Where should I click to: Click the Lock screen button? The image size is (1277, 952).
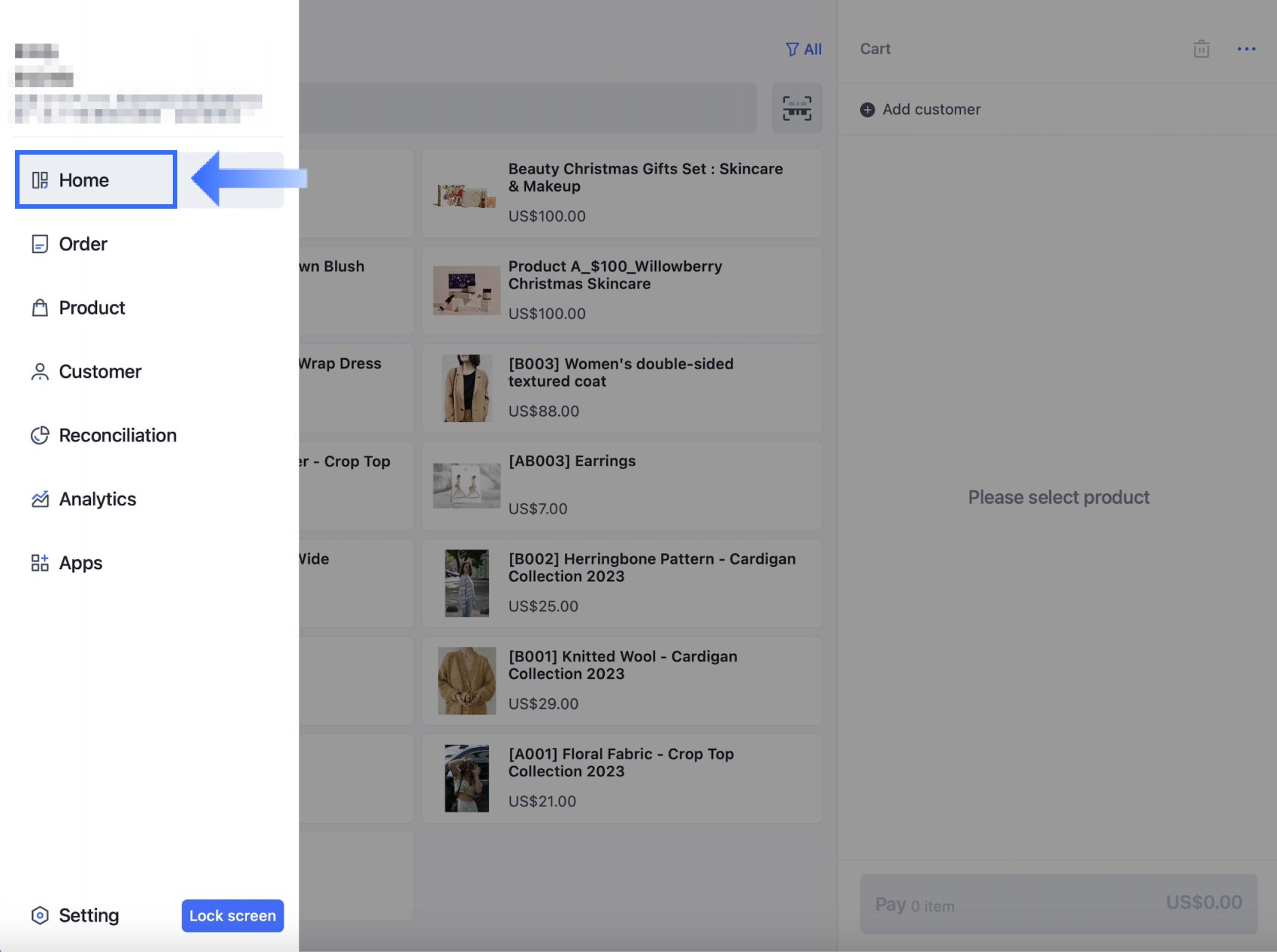233,916
